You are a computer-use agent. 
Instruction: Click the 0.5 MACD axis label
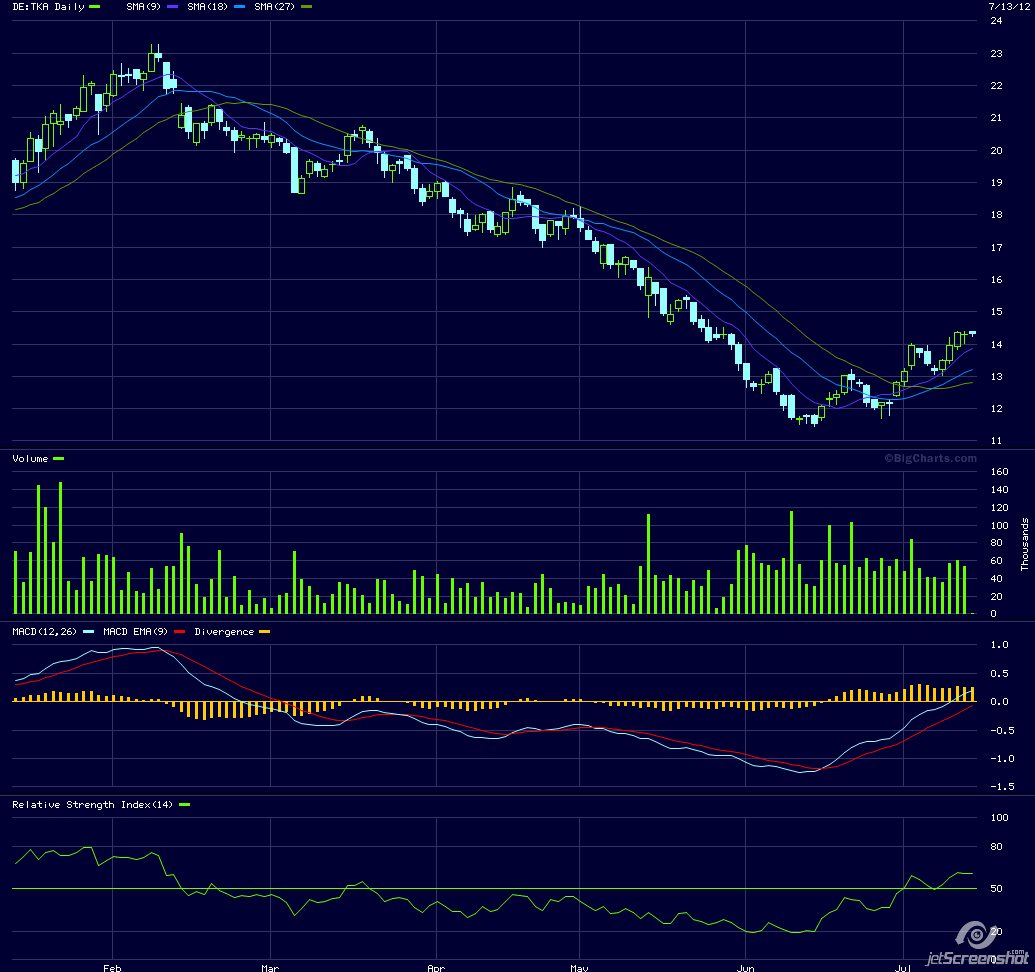point(999,674)
